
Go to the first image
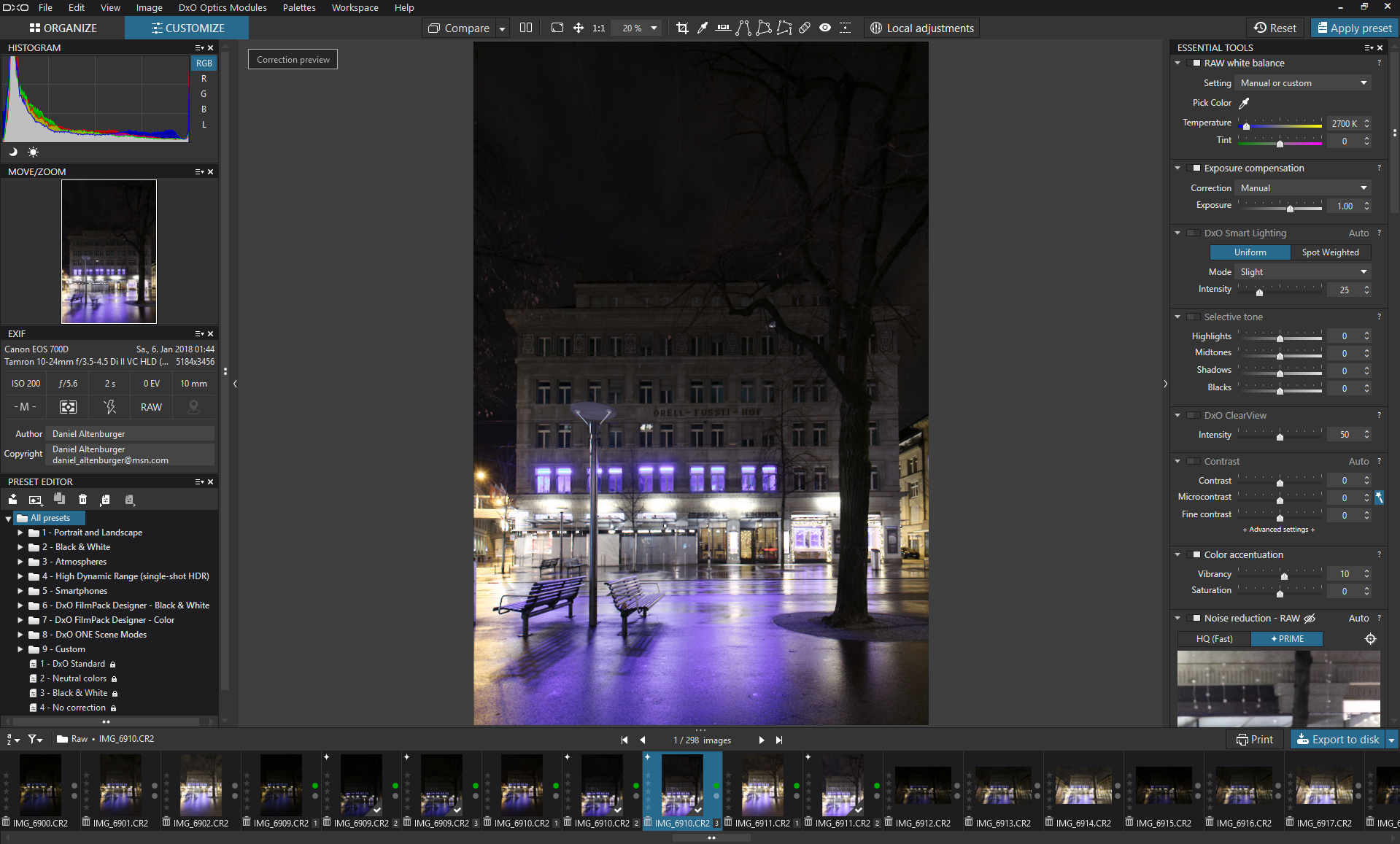(624, 740)
